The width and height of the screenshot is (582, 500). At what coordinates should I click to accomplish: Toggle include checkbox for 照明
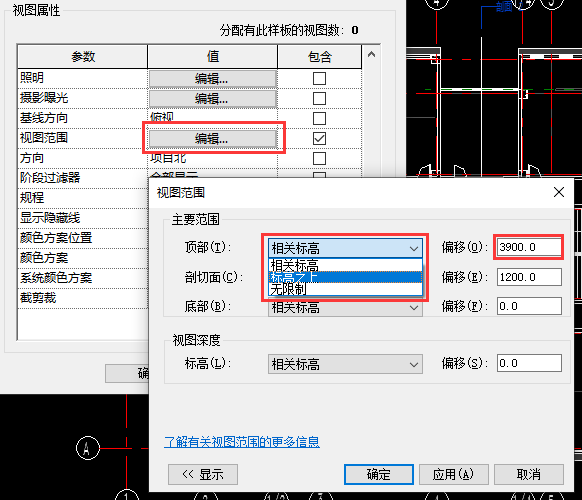point(319,79)
